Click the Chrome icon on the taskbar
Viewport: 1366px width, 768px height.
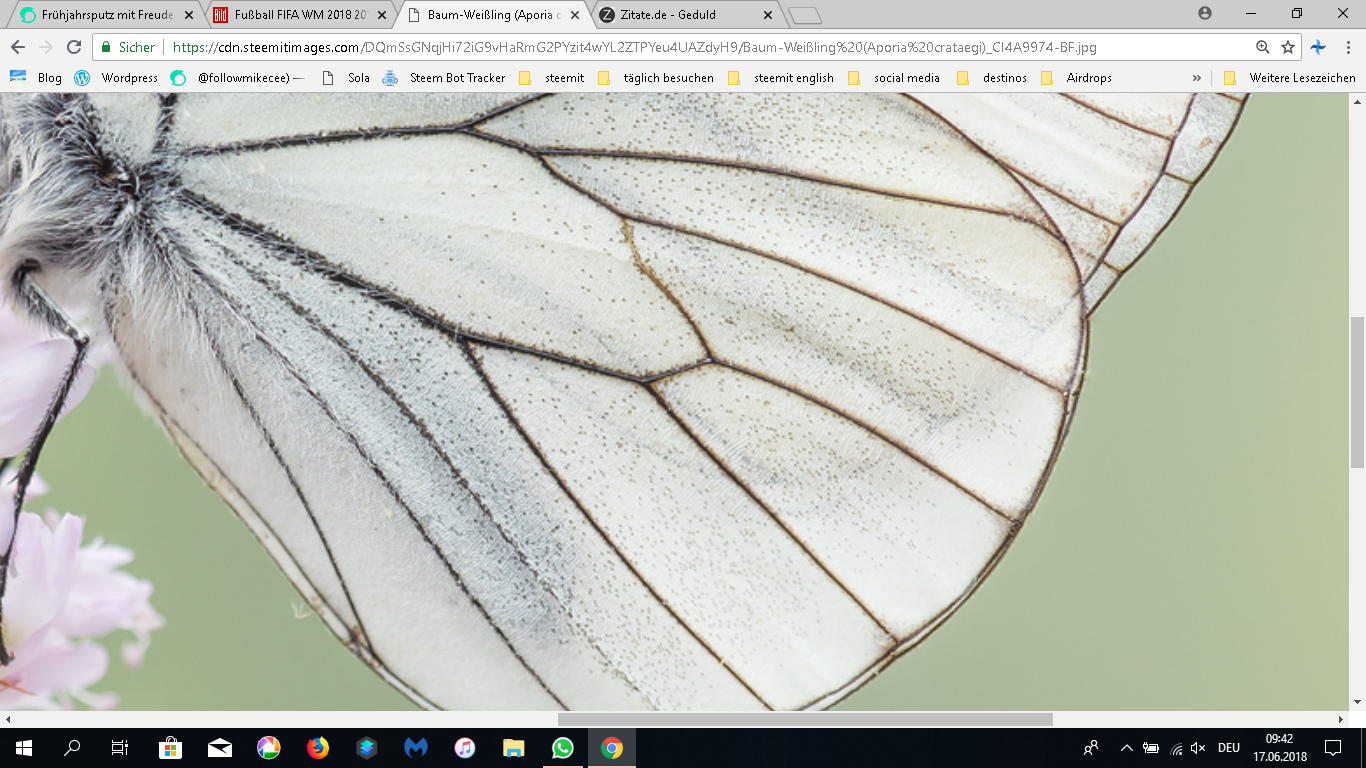click(611, 748)
